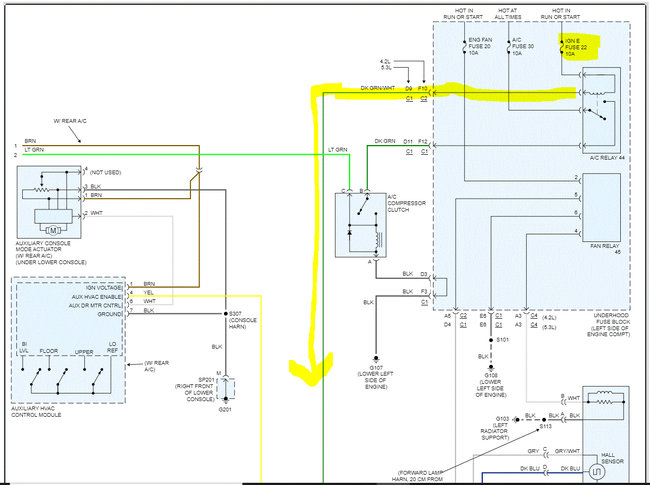Select the FAN RELAY 45 label
Image resolution: width=650 pixels, height=485 pixels.
click(x=605, y=249)
